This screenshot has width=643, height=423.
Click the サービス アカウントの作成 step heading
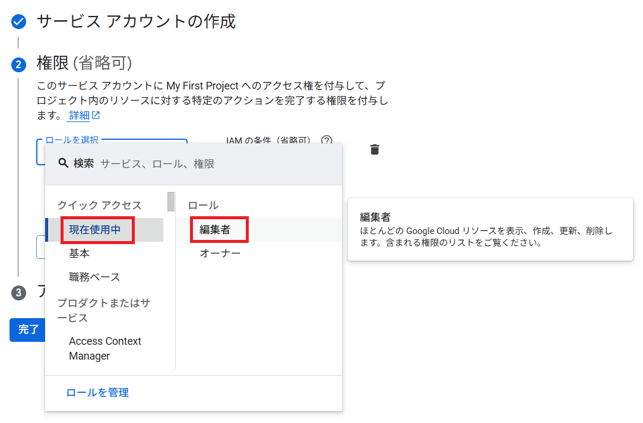[x=136, y=20]
